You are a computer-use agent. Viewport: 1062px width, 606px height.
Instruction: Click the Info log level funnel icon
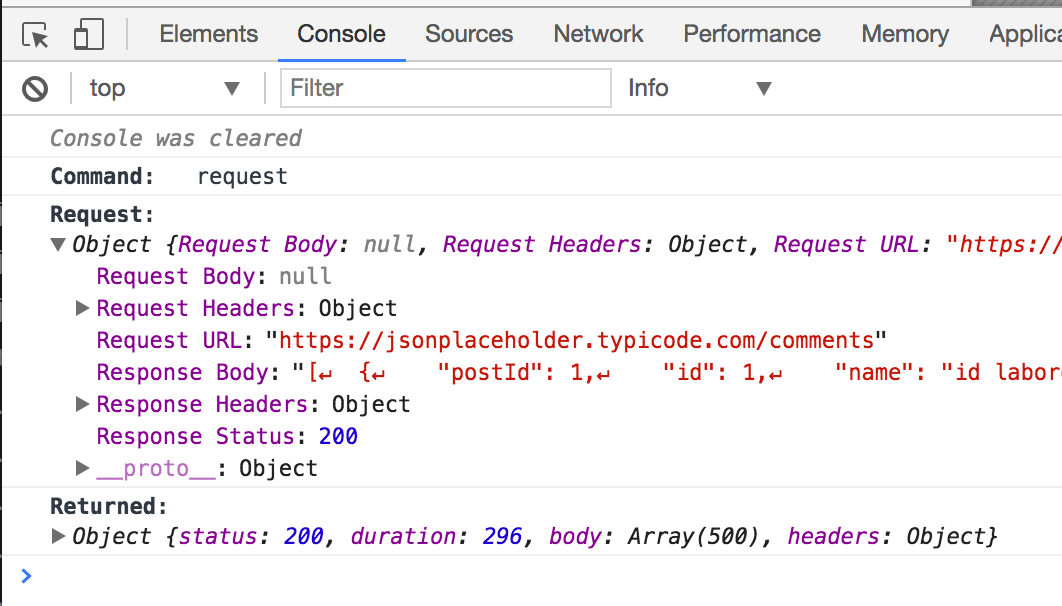(765, 88)
